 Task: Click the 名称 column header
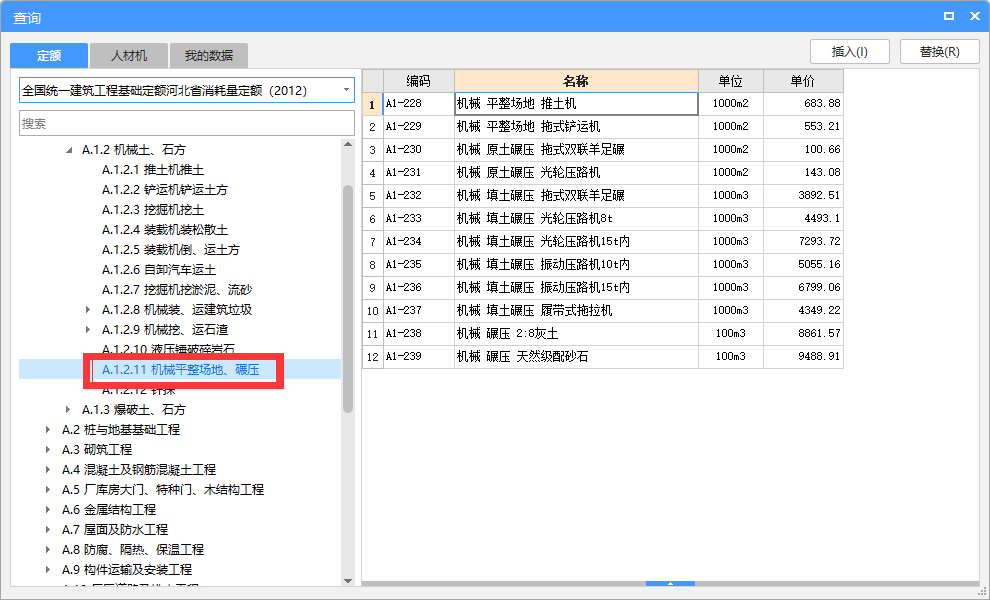point(576,81)
